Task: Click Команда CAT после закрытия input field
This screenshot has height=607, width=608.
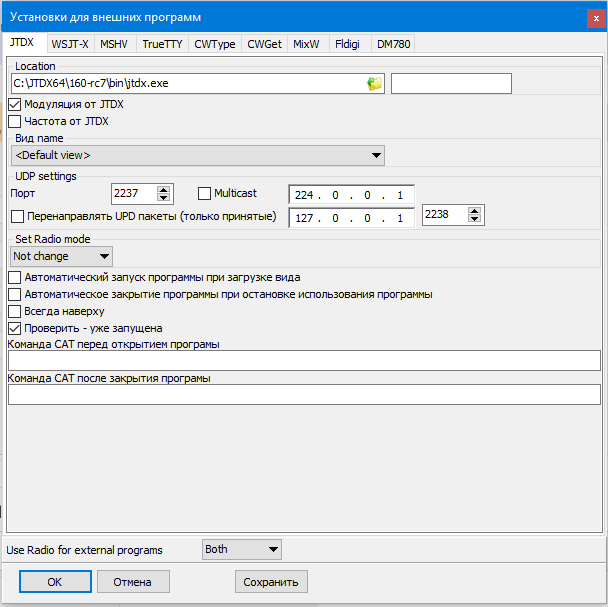Action: click(x=304, y=394)
